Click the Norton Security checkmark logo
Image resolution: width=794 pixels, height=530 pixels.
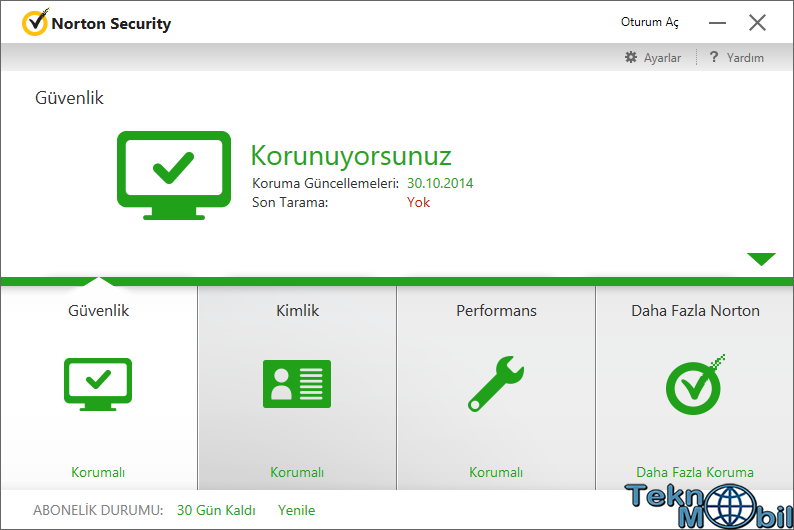pyautogui.click(x=35, y=22)
